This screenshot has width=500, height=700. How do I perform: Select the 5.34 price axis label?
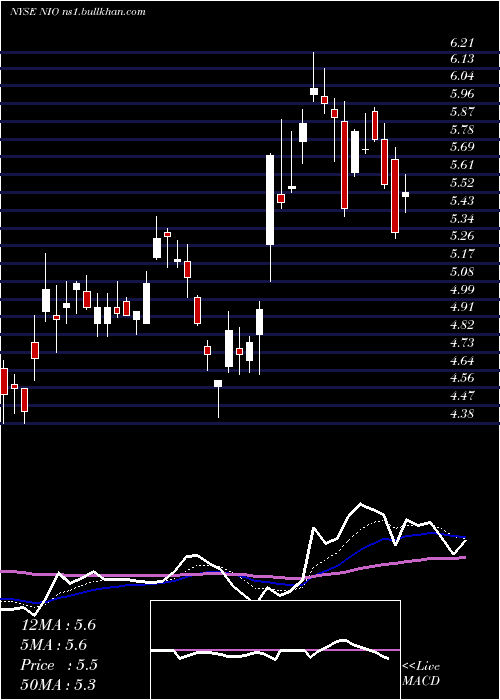(x=462, y=219)
